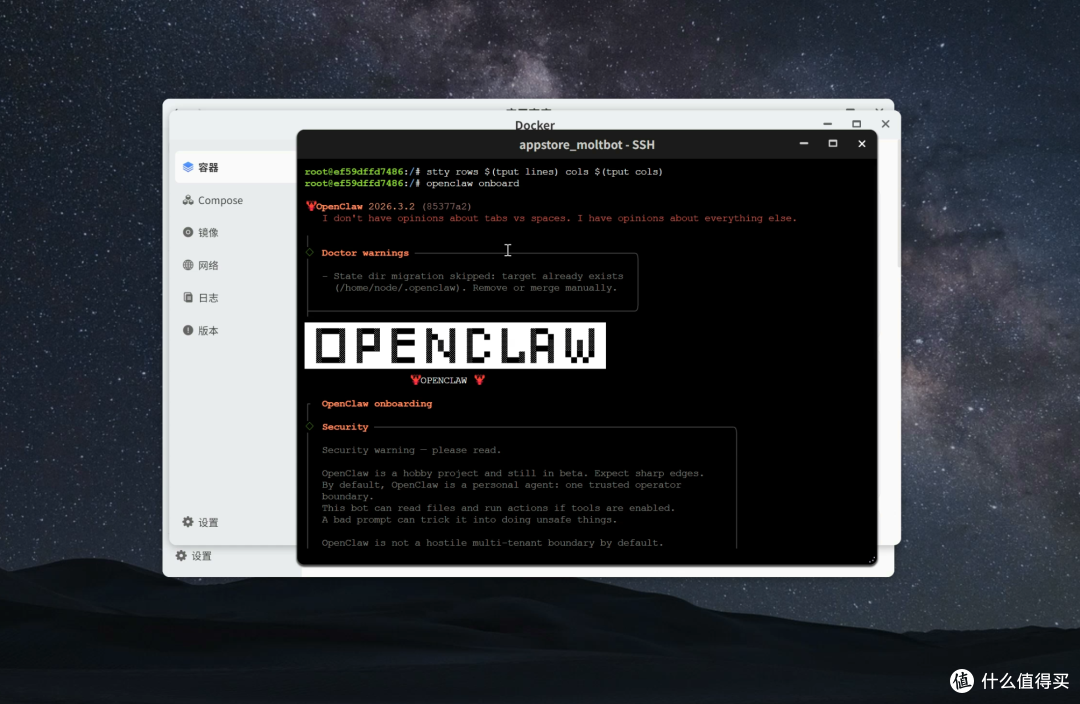Screen dimensions: 1080x704
Task: Click the document icon next to 日志
Action: click(x=187, y=297)
